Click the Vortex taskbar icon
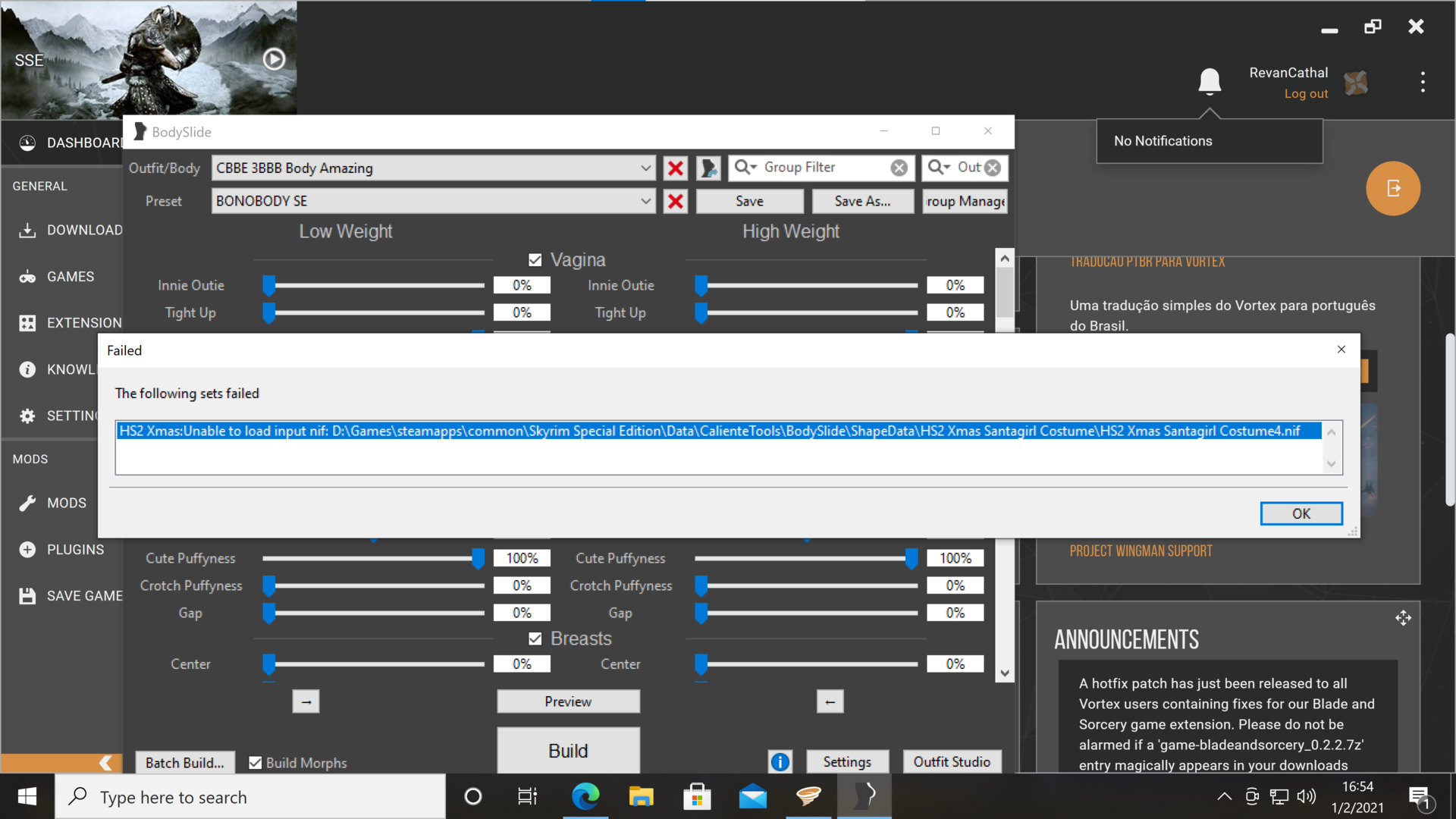Screen dimensions: 1456x819 tap(808, 796)
